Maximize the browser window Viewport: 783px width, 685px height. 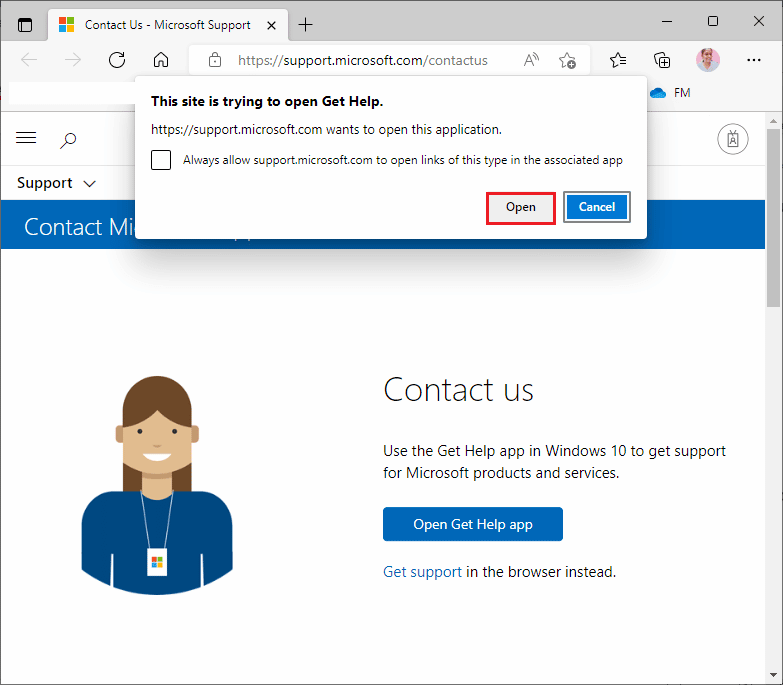(x=713, y=21)
